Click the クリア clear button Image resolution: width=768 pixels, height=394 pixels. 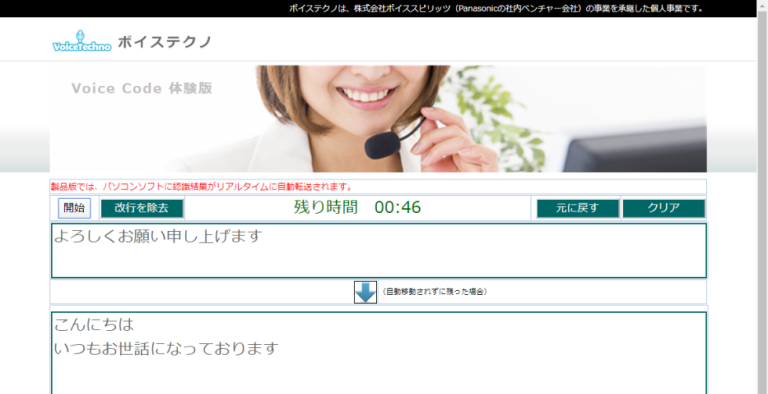664,208
